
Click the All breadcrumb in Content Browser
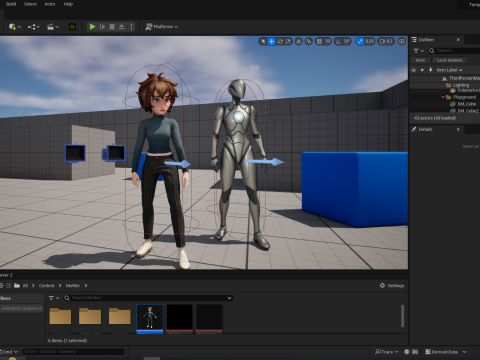click(25, 286)
